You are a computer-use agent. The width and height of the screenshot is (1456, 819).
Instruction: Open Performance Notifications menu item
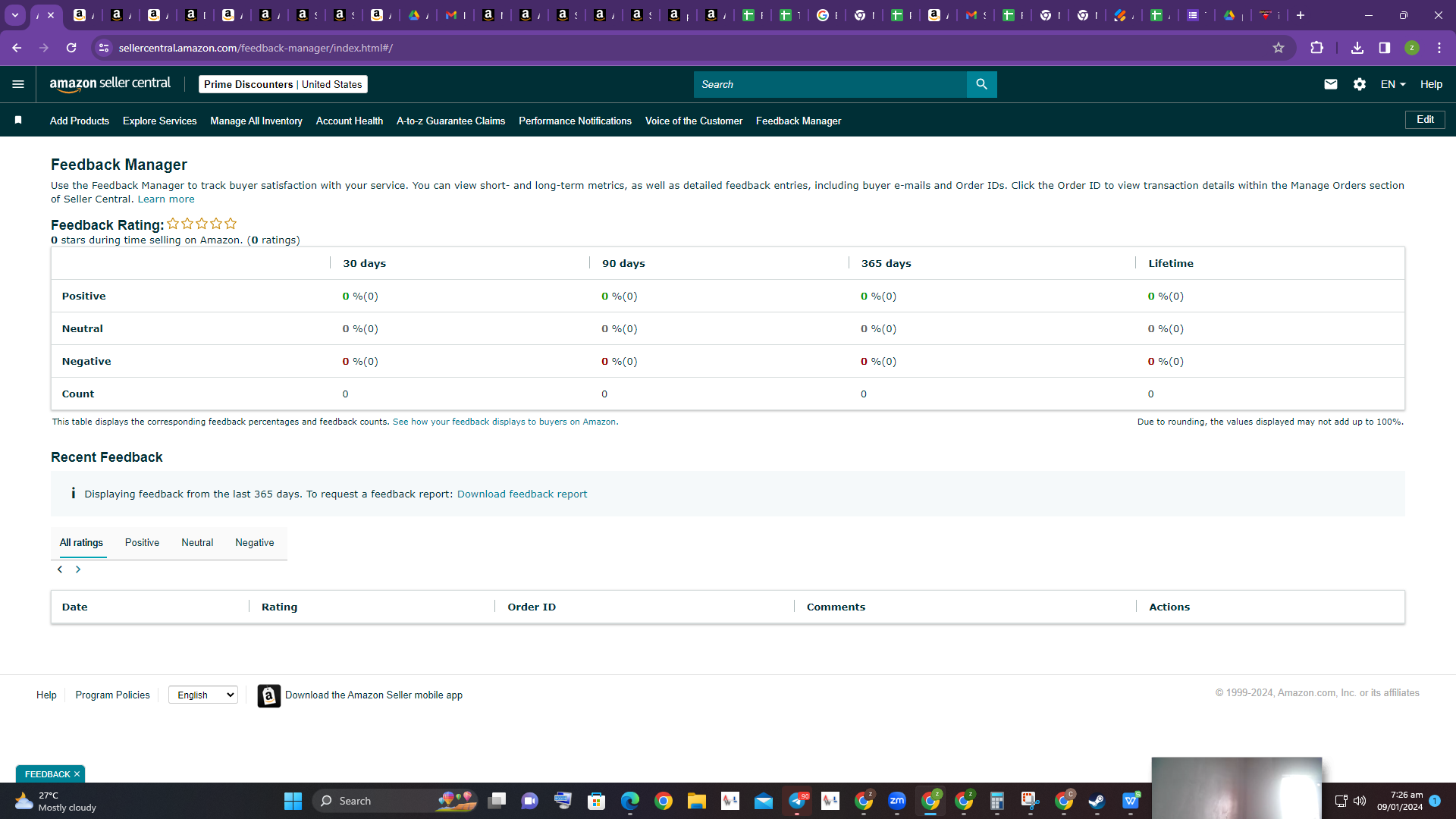575,121
